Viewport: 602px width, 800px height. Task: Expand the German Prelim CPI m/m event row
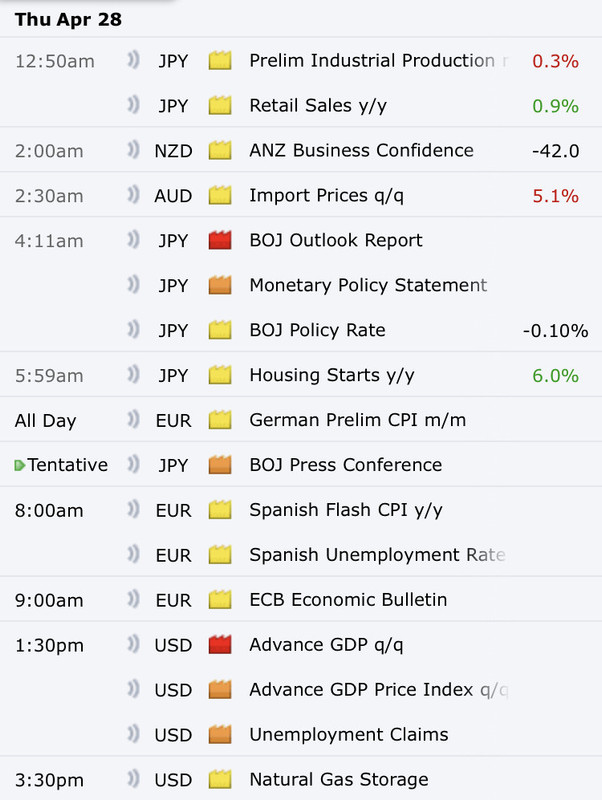click(x=301, y=420)
